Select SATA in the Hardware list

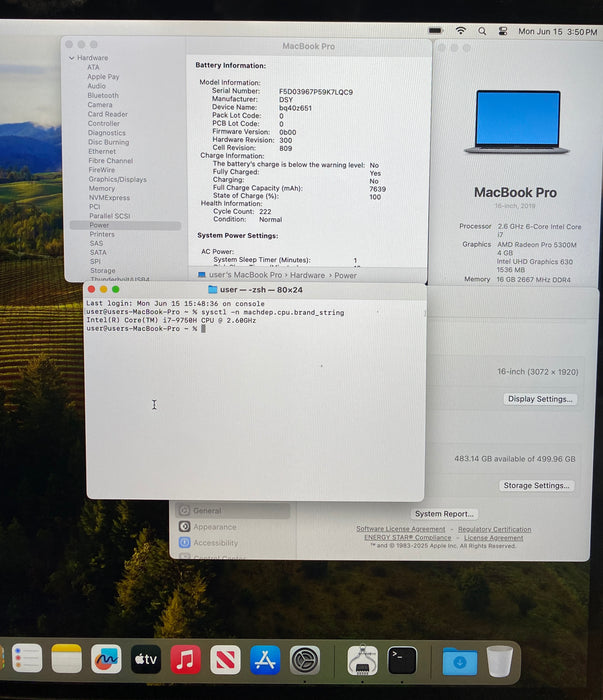(x=98, y=252)
